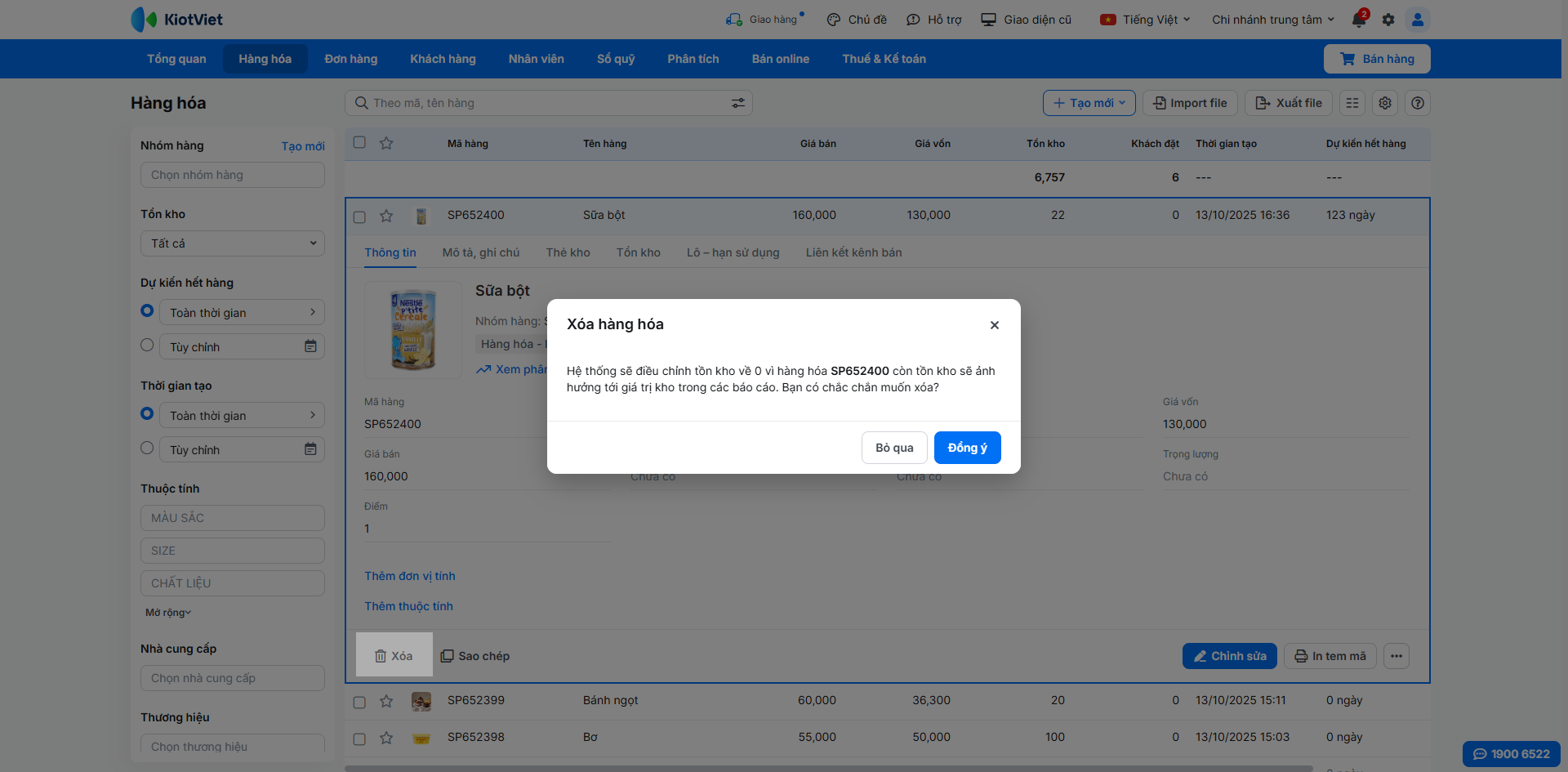Click the Bơ row thumbnail
Screen dimensions: 1568x772
421,738
